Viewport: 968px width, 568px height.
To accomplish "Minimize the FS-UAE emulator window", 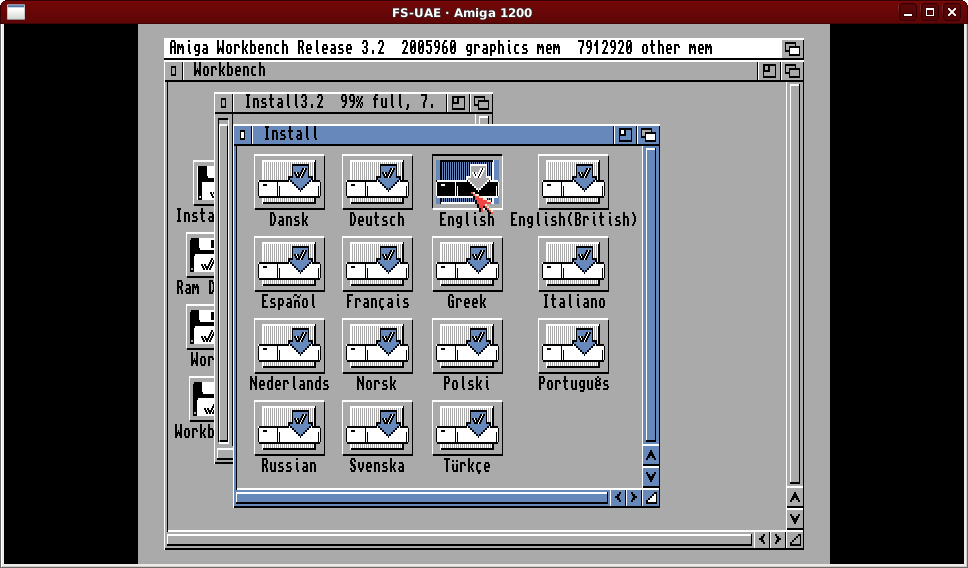I will click(x=908, y=12).
